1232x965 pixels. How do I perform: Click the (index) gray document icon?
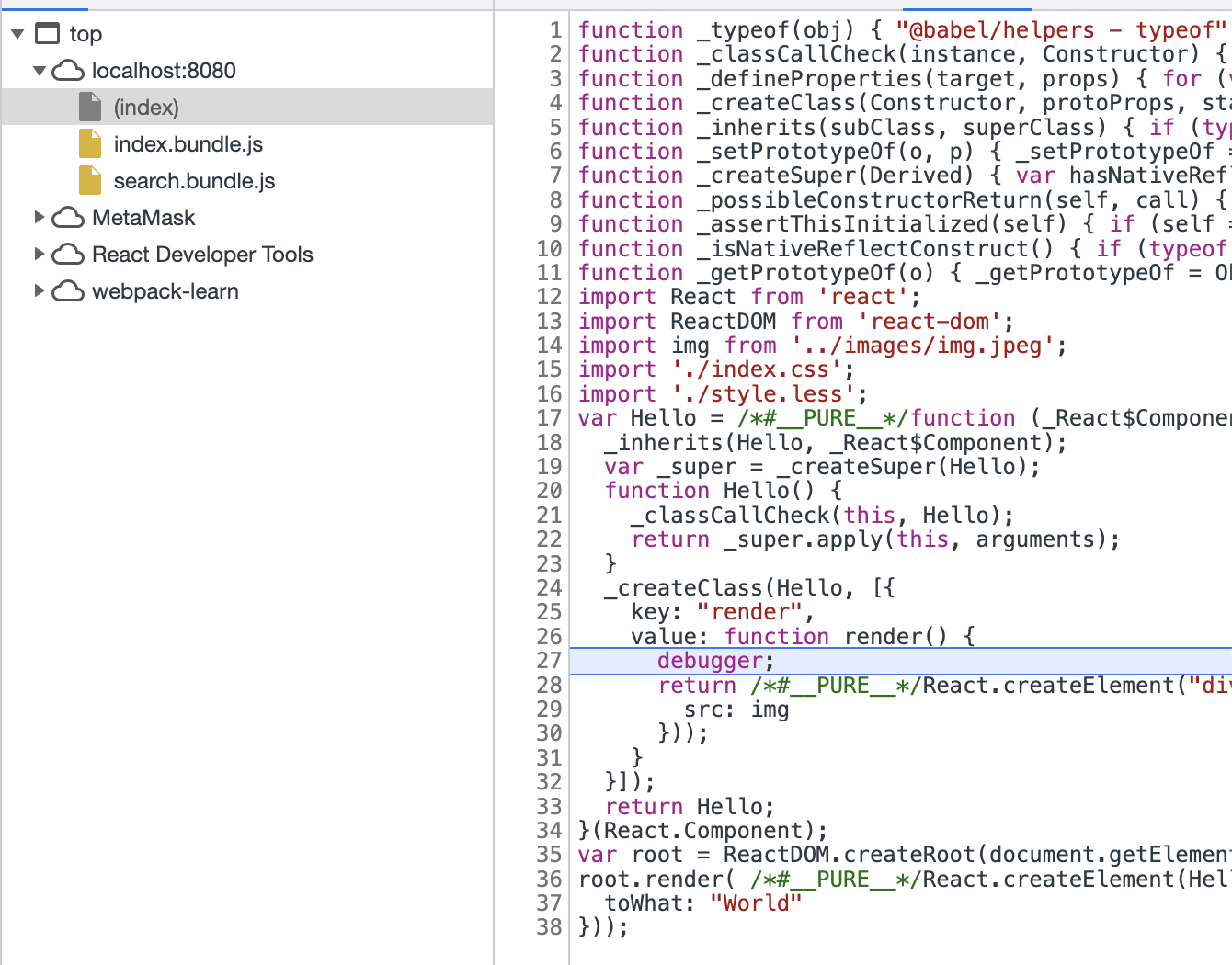[x=90, y=107]
